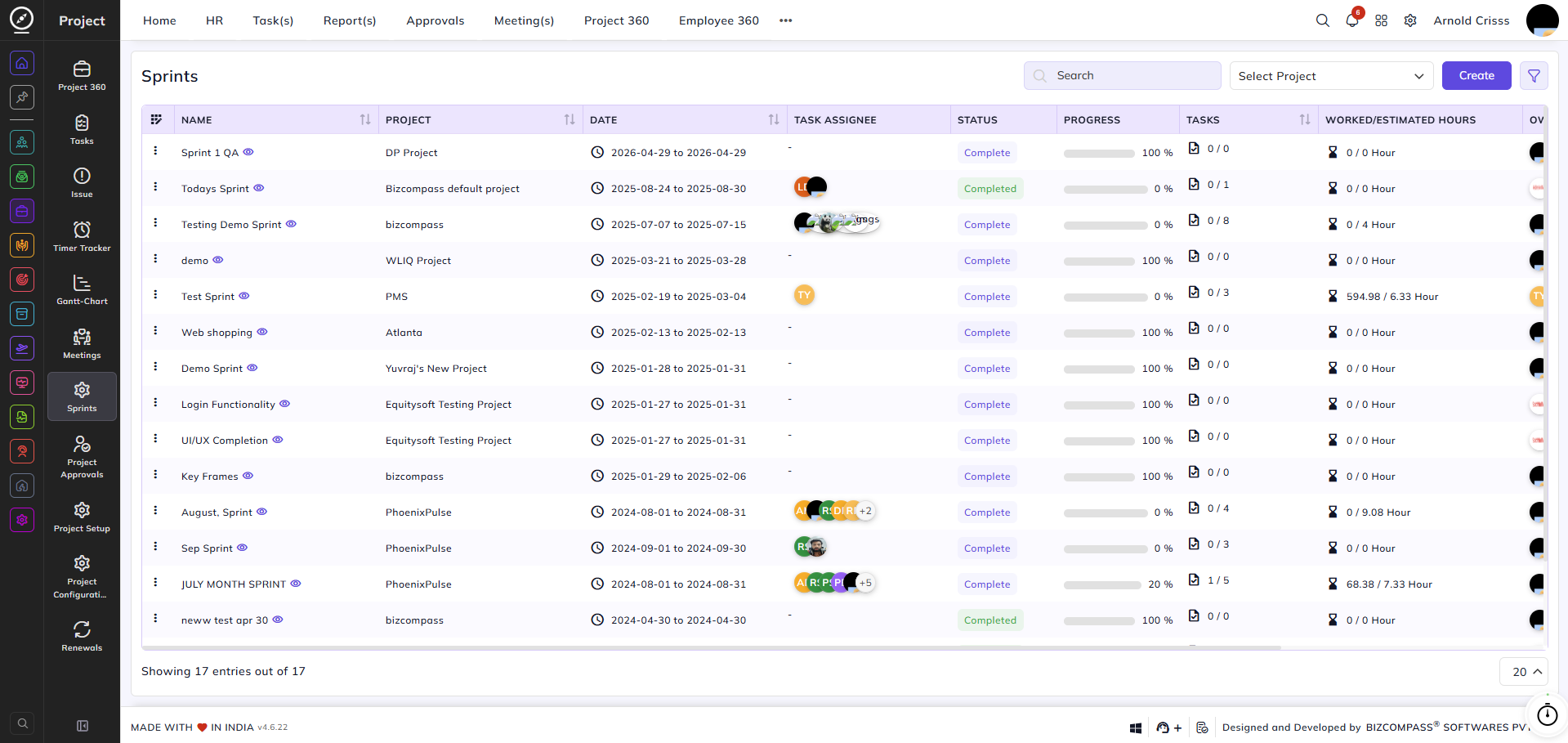Click the search magnifier in the top bar
Screen dimensions: 1568x743
[1322, 20]
